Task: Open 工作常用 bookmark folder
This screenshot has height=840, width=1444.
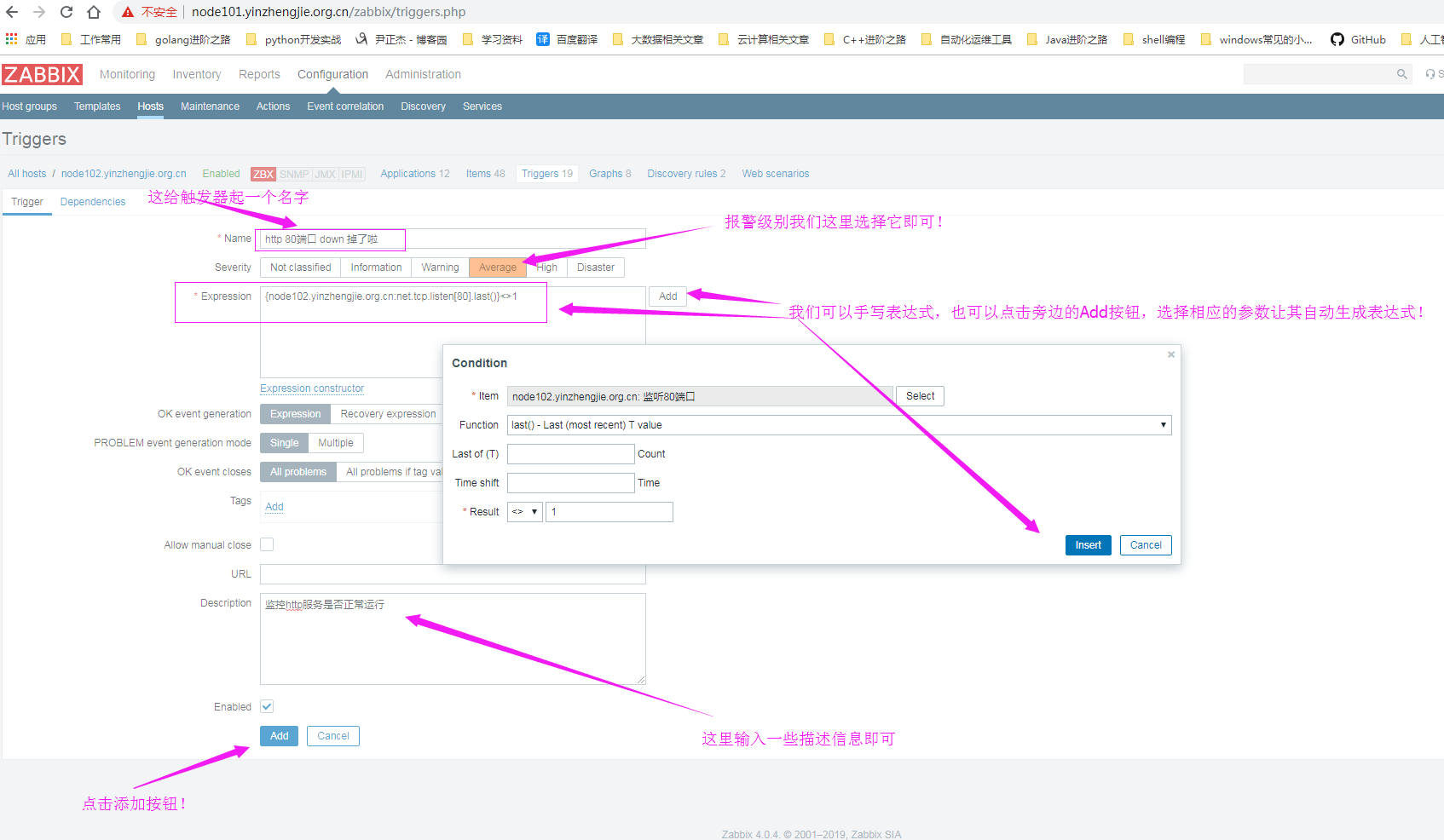Action: (x=91, y=39)
